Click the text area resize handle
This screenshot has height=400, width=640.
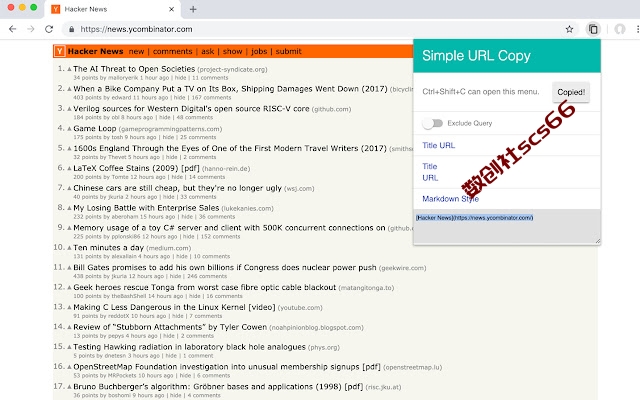[598, 241]
